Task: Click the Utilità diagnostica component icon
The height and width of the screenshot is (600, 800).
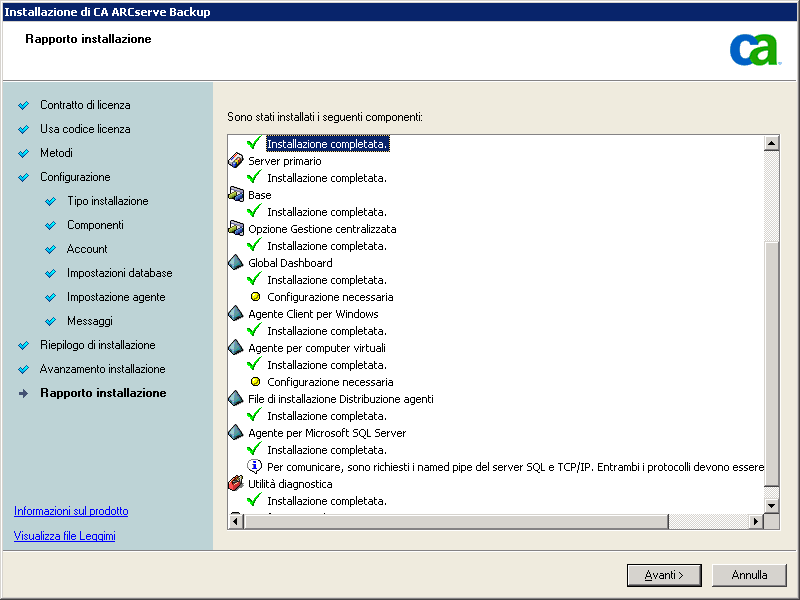Action: (237, 483)
